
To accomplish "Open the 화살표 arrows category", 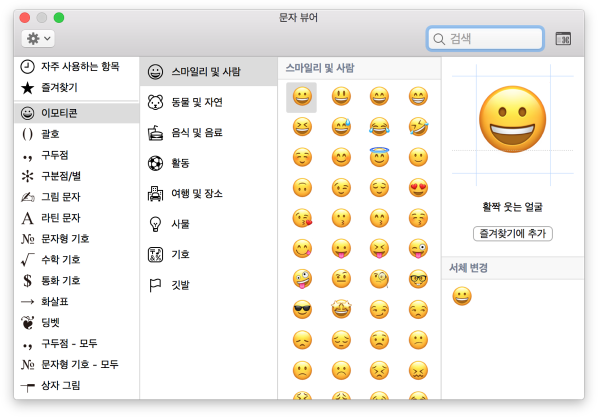I will pyautogui.click(x=76, y=302).
